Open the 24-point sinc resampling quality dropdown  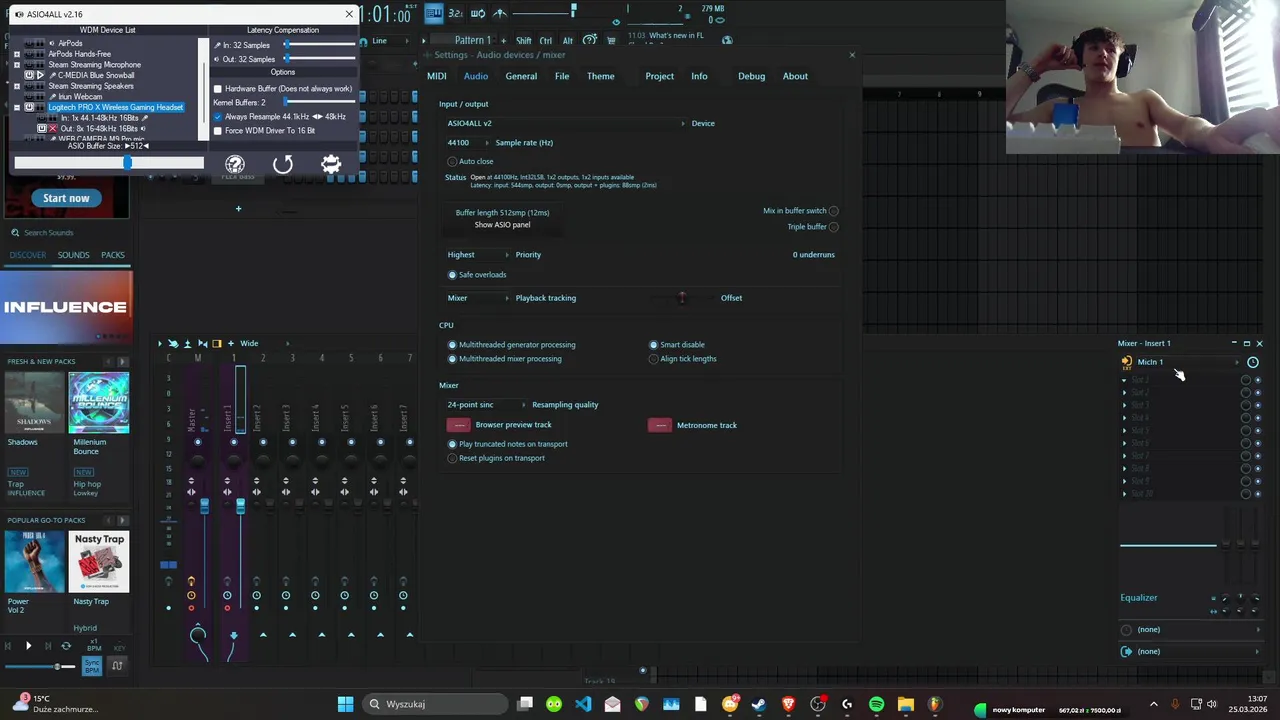pos(485,405)
